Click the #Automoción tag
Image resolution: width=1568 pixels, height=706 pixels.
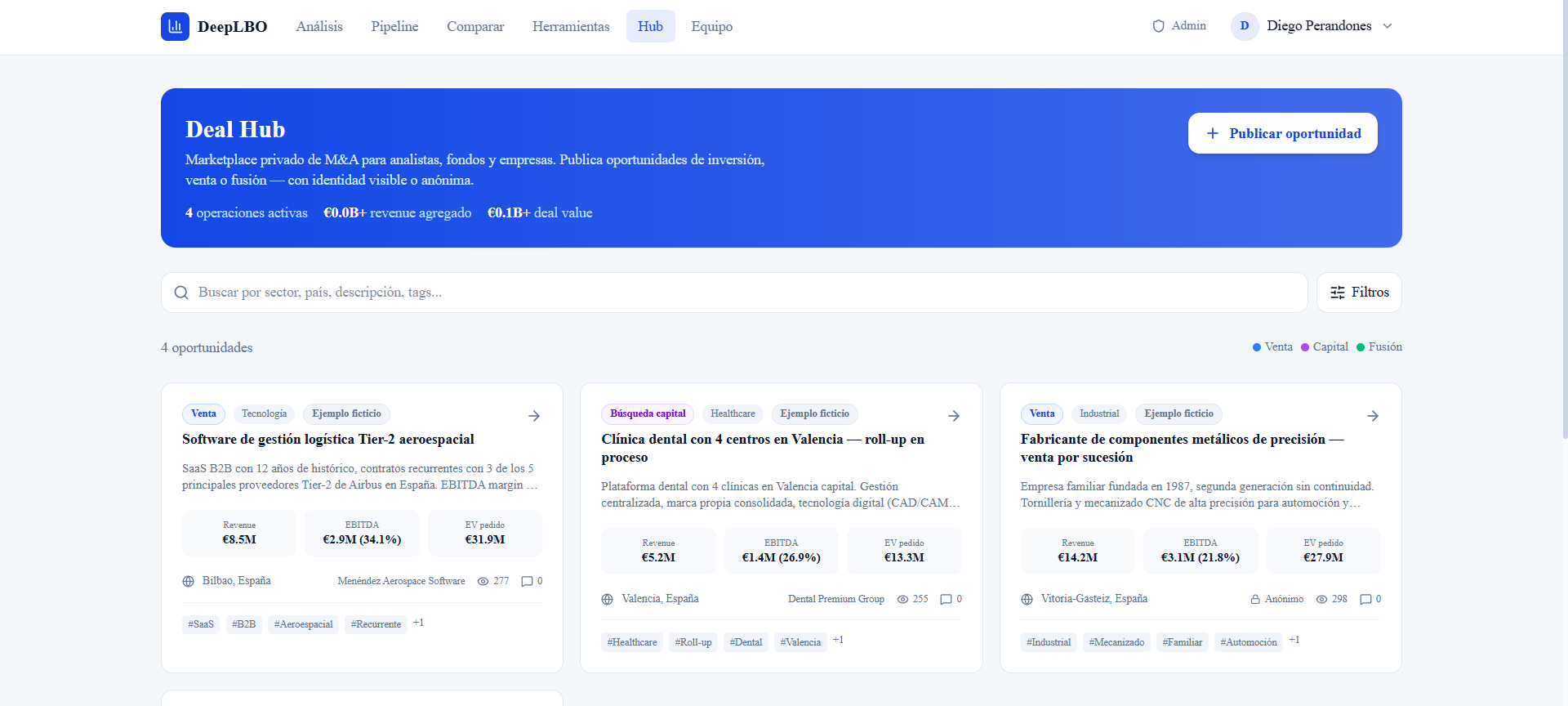pos(1249,642)
